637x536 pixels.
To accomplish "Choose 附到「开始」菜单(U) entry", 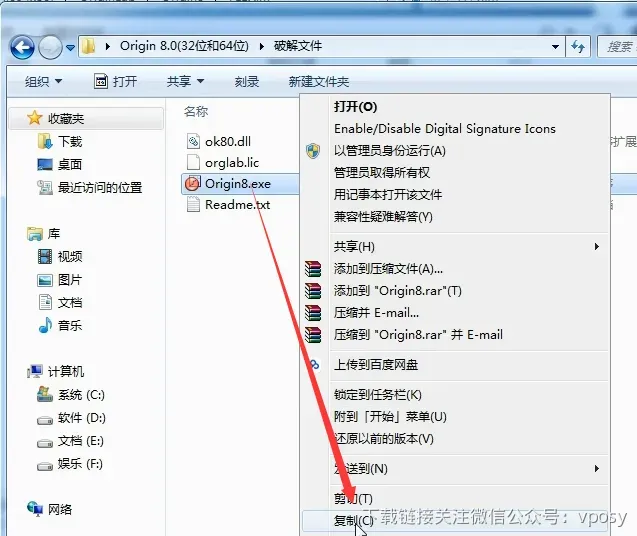I will tap(455, 417).
